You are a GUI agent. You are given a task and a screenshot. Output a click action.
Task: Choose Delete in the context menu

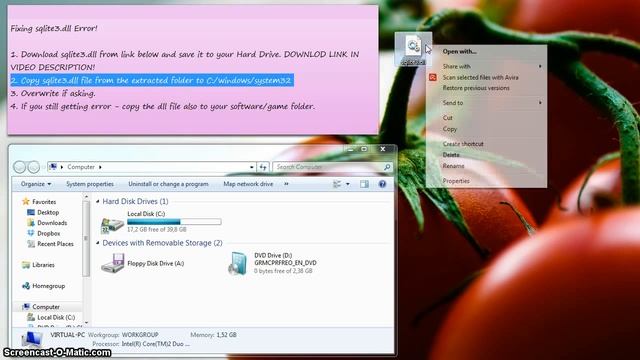pyautogui.click(x=451, y=155)
